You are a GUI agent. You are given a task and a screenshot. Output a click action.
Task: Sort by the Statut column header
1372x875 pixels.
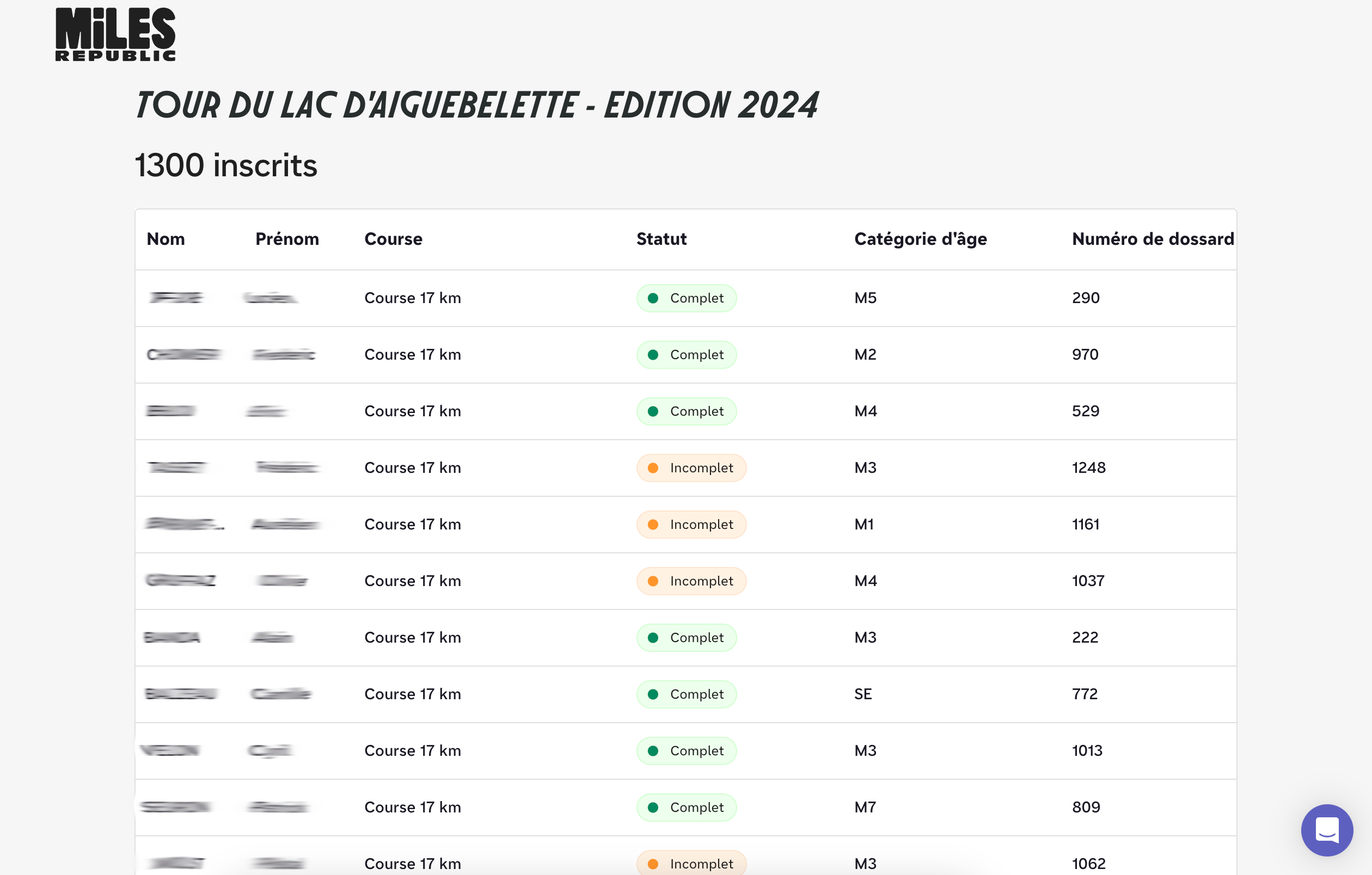(x=661, y=238)
